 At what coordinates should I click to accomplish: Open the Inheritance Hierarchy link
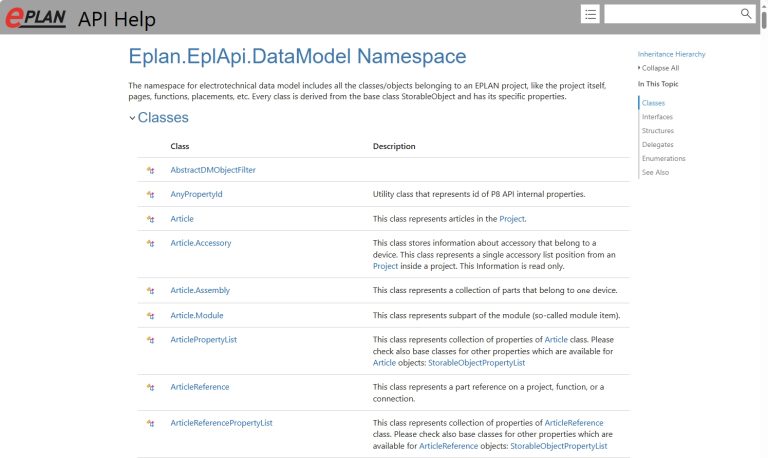pyautogui.click(x=671, y=54)
